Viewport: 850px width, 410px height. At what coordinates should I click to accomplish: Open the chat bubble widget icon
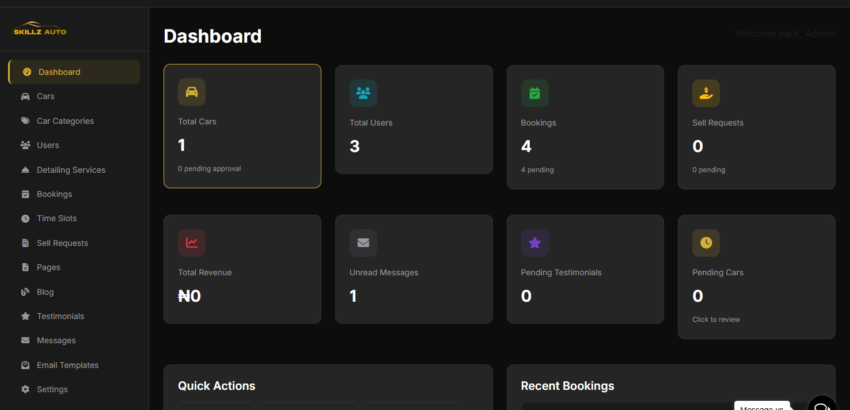(822, 406)
